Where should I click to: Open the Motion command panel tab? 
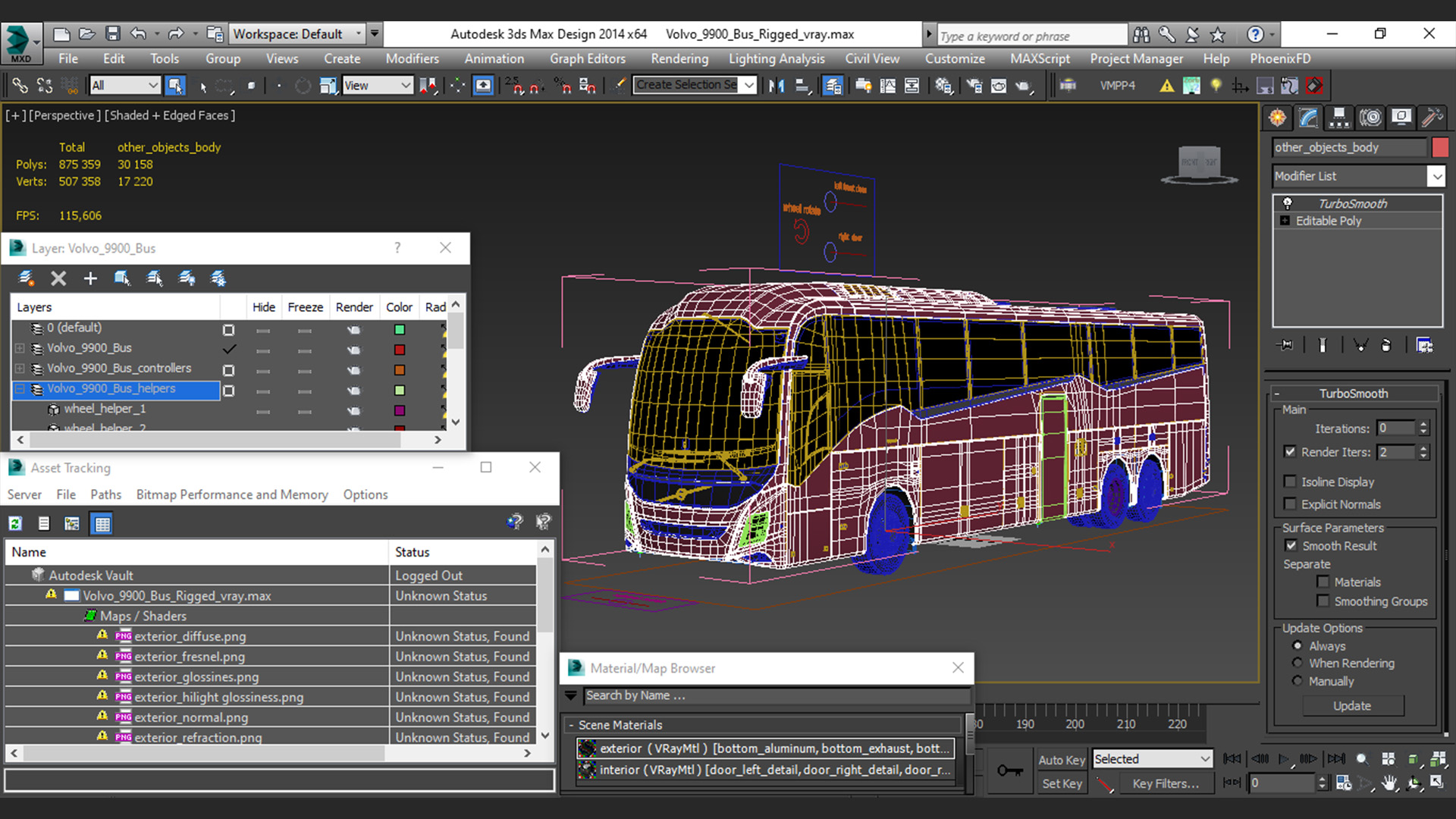point(1370,118)
